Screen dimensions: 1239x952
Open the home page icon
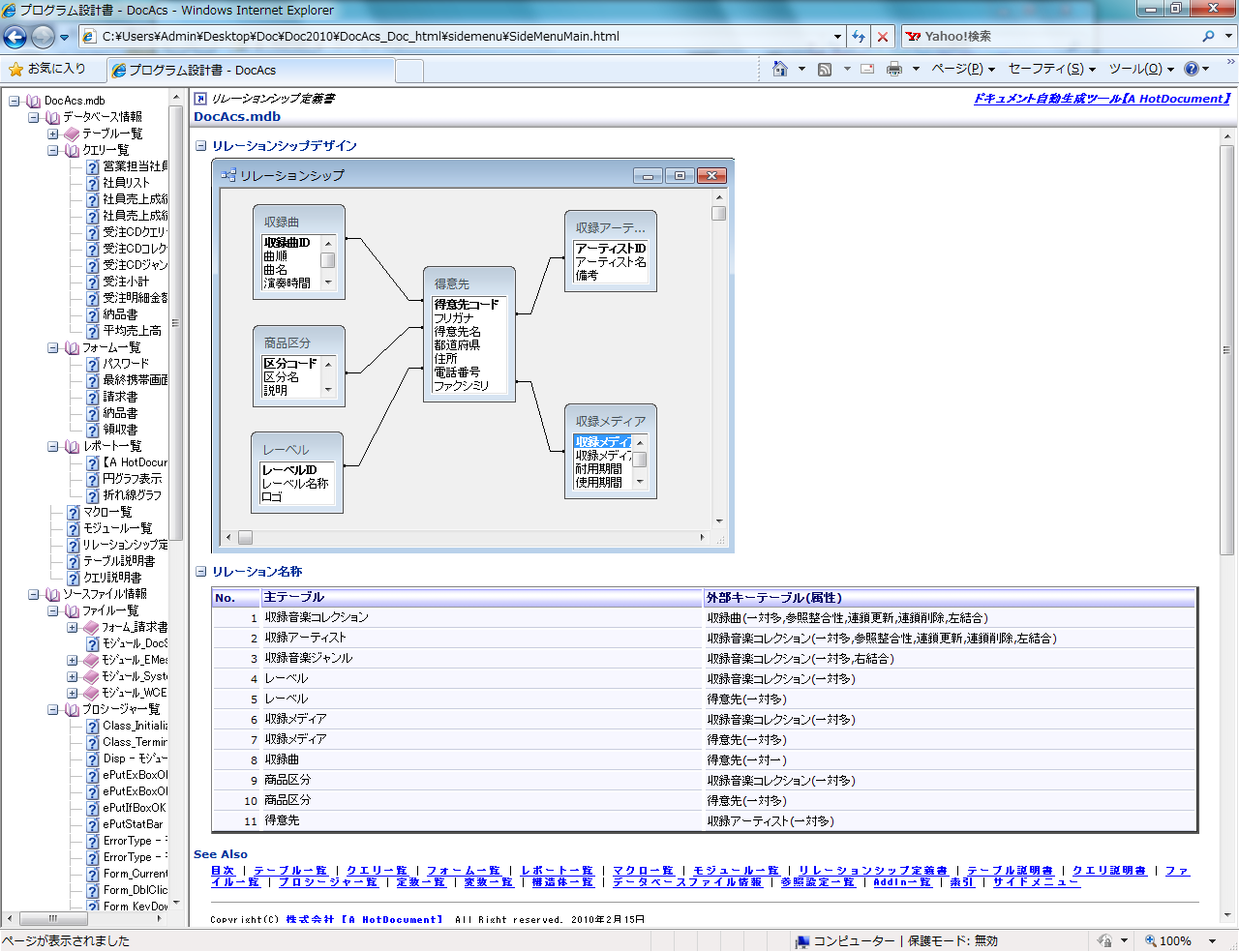780,69
